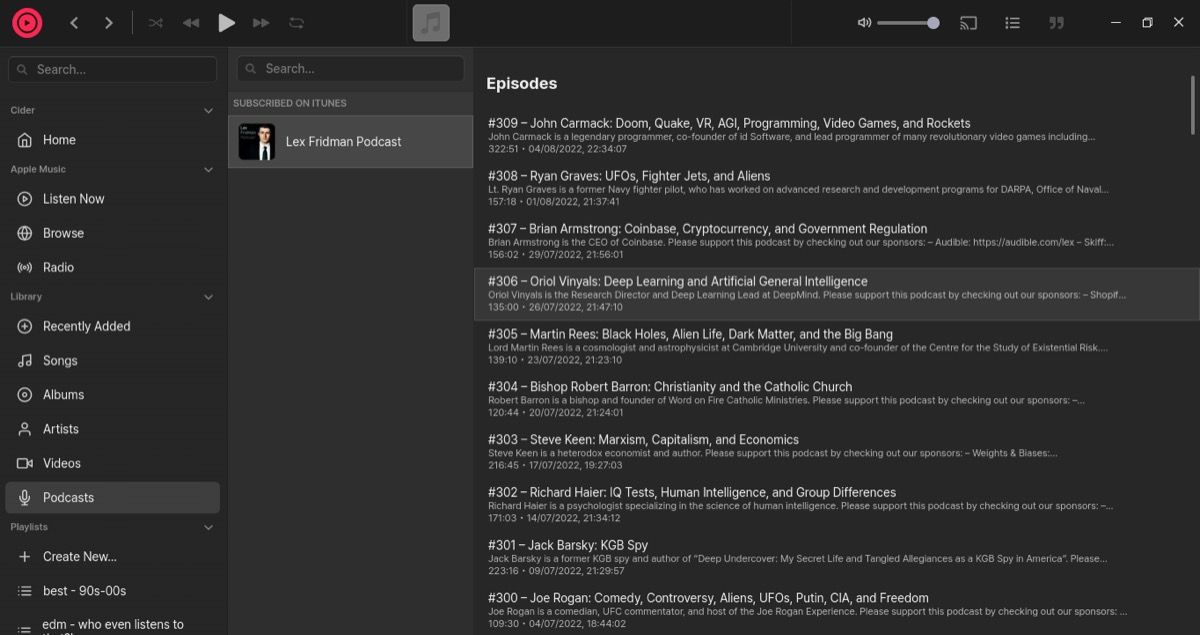This screenshot has width=1200, height=635.
Task: Open Listen Now in the sidebar
Action: [112, 199]
